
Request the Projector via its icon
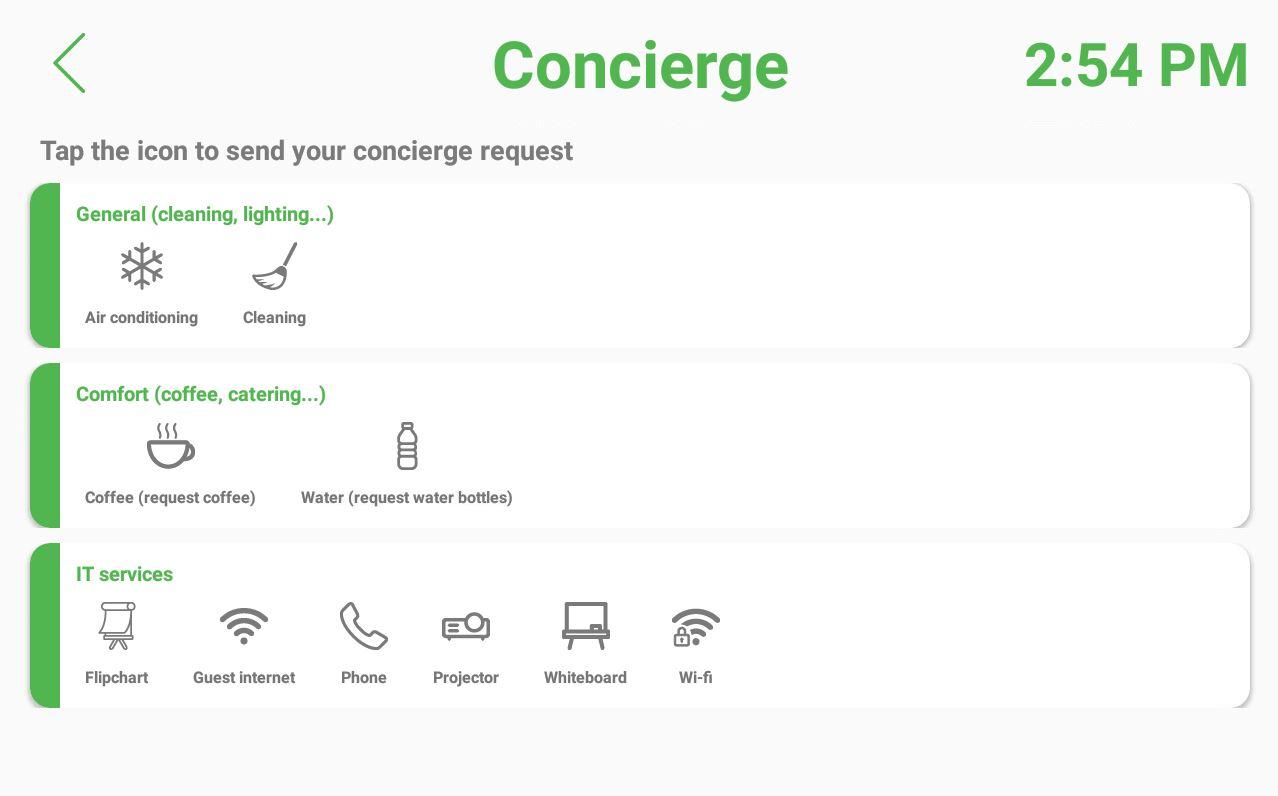pos(466,626)
